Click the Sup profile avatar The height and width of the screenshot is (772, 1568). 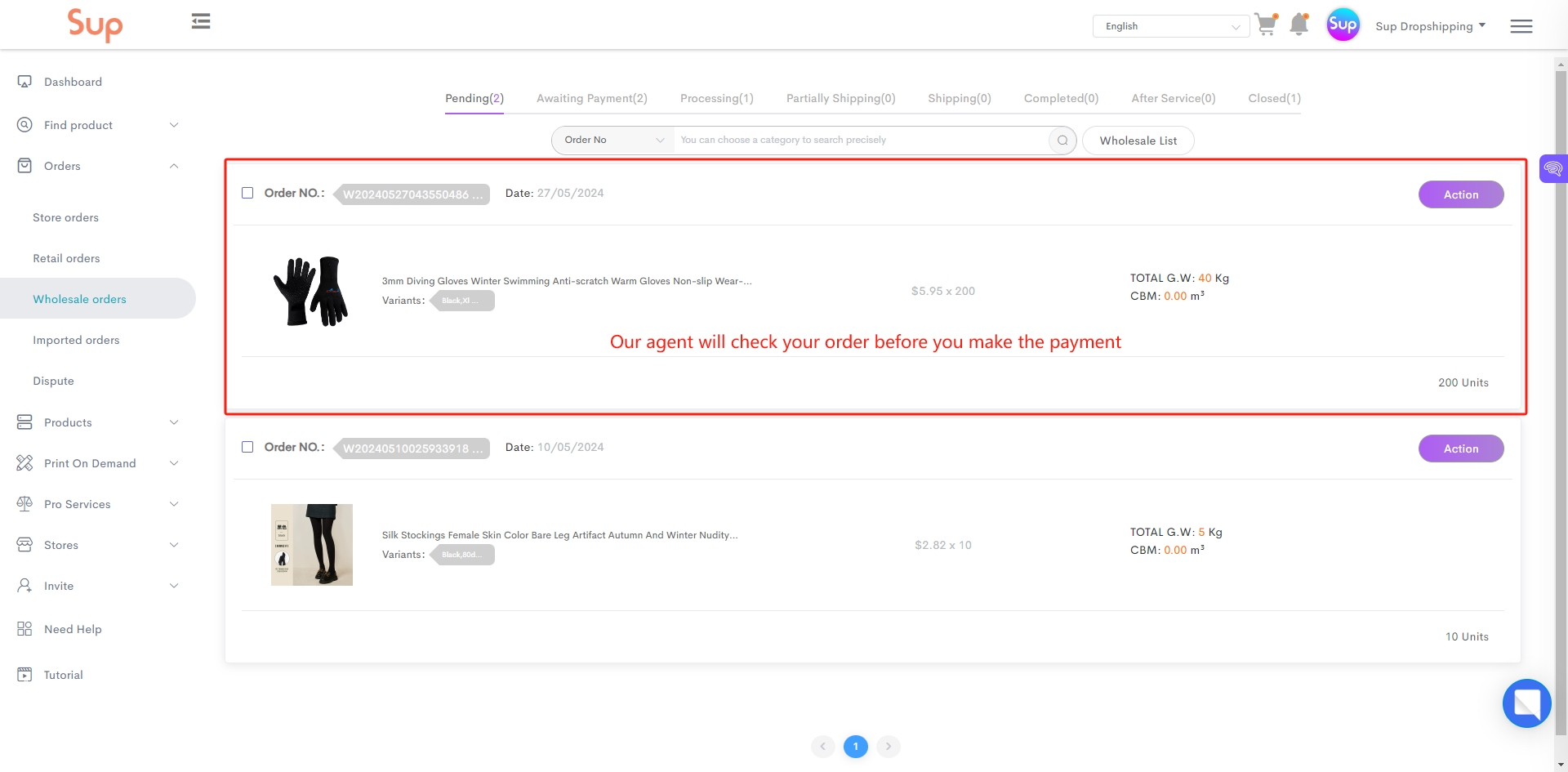(1343, 25)
